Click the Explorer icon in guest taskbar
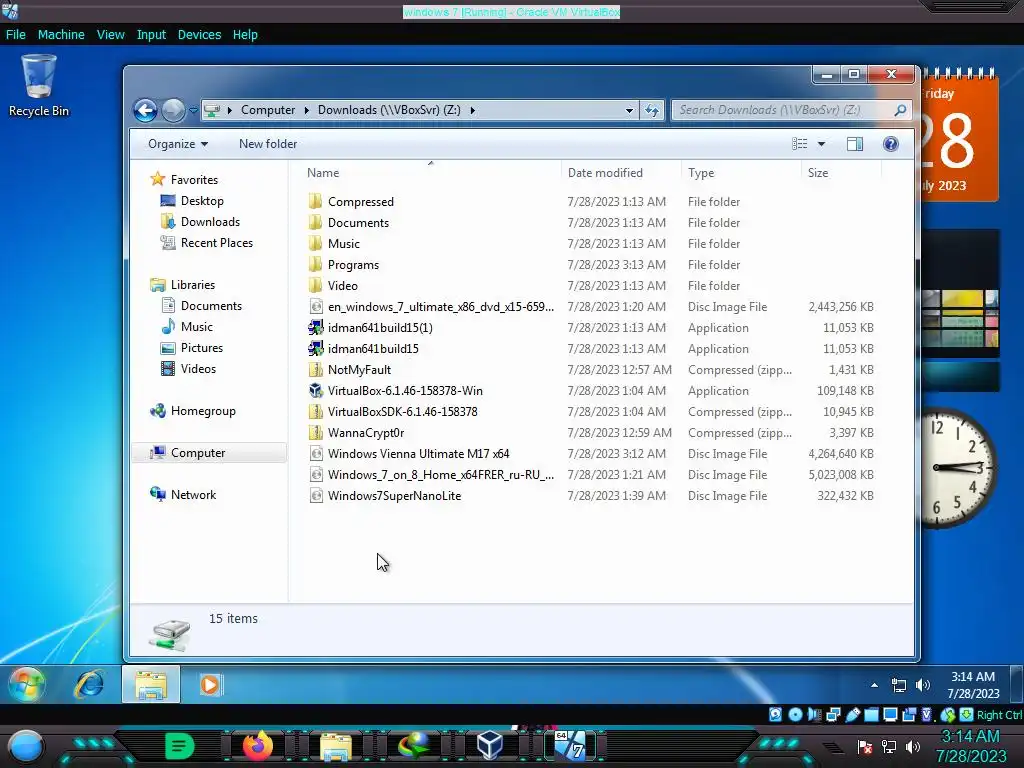This screenshot has height=768, width=1024. (151, 684)
